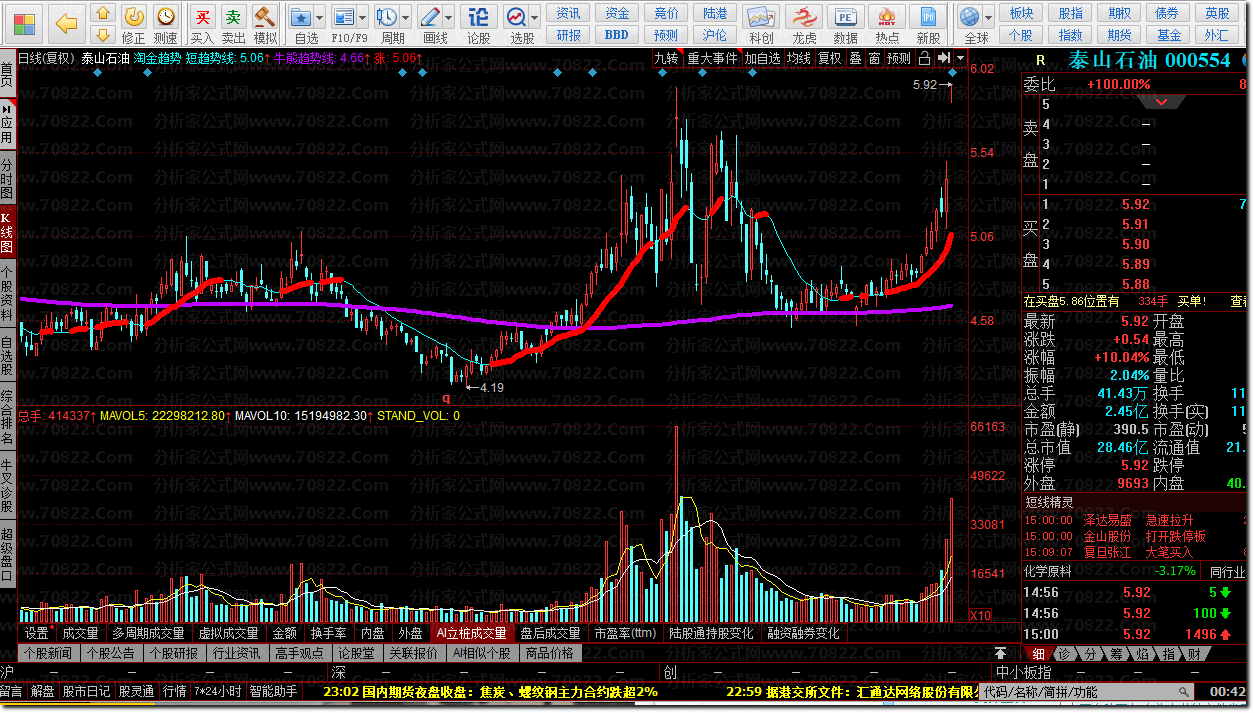Screen dimensions: 1255x713
Task: Click the 设置 settings button
Action: pos(37,633)
